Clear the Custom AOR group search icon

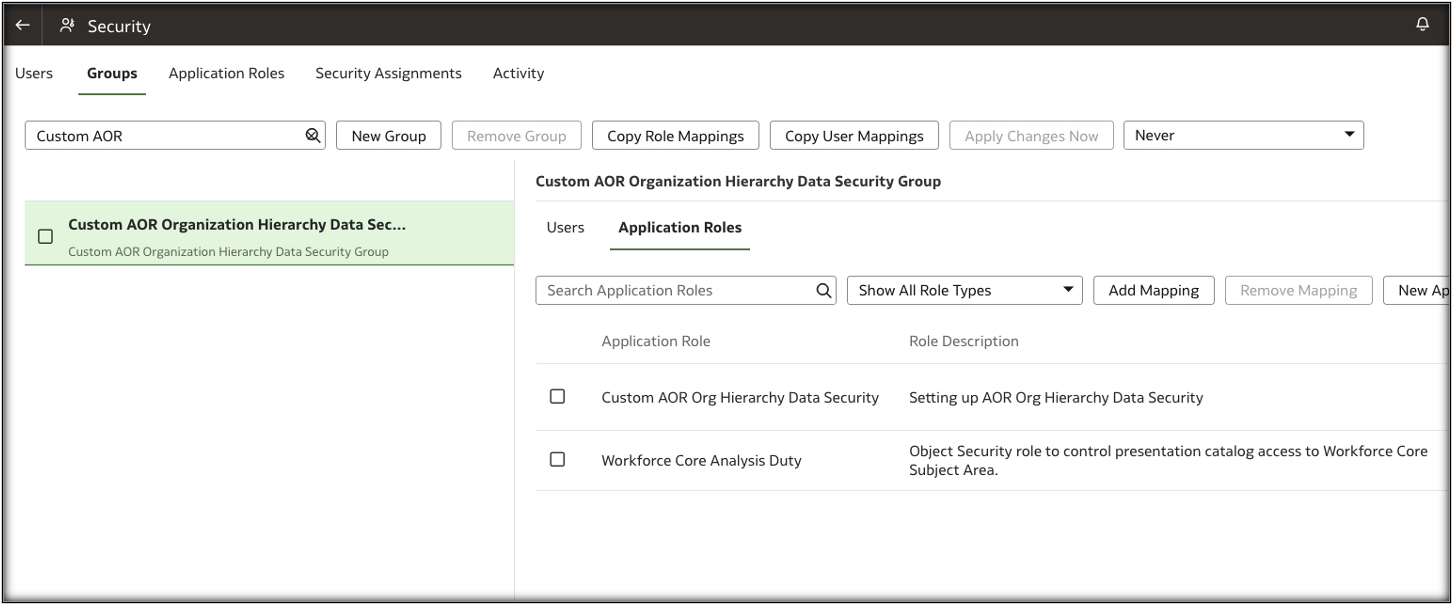tap(313, 136)
